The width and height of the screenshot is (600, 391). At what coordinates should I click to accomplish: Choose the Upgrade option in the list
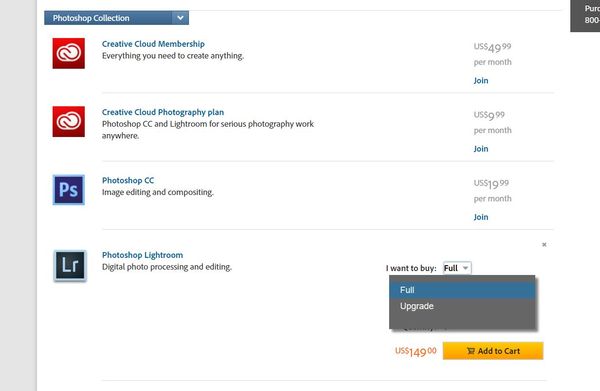tap(462, 306)
